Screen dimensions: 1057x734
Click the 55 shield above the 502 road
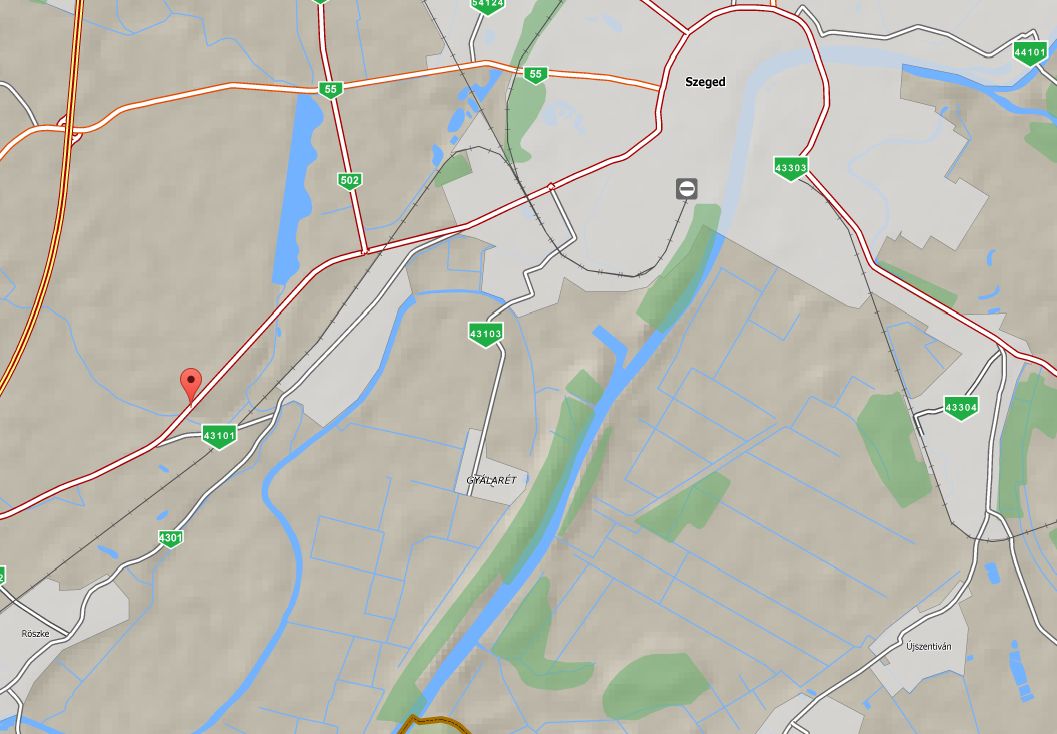pyautogui.click(x=330, y=89)
